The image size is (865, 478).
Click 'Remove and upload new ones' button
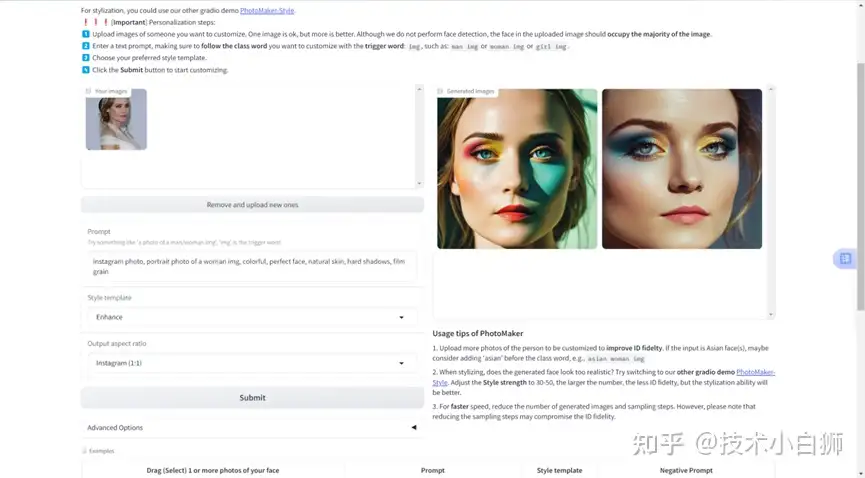click(x=252, y=205)
